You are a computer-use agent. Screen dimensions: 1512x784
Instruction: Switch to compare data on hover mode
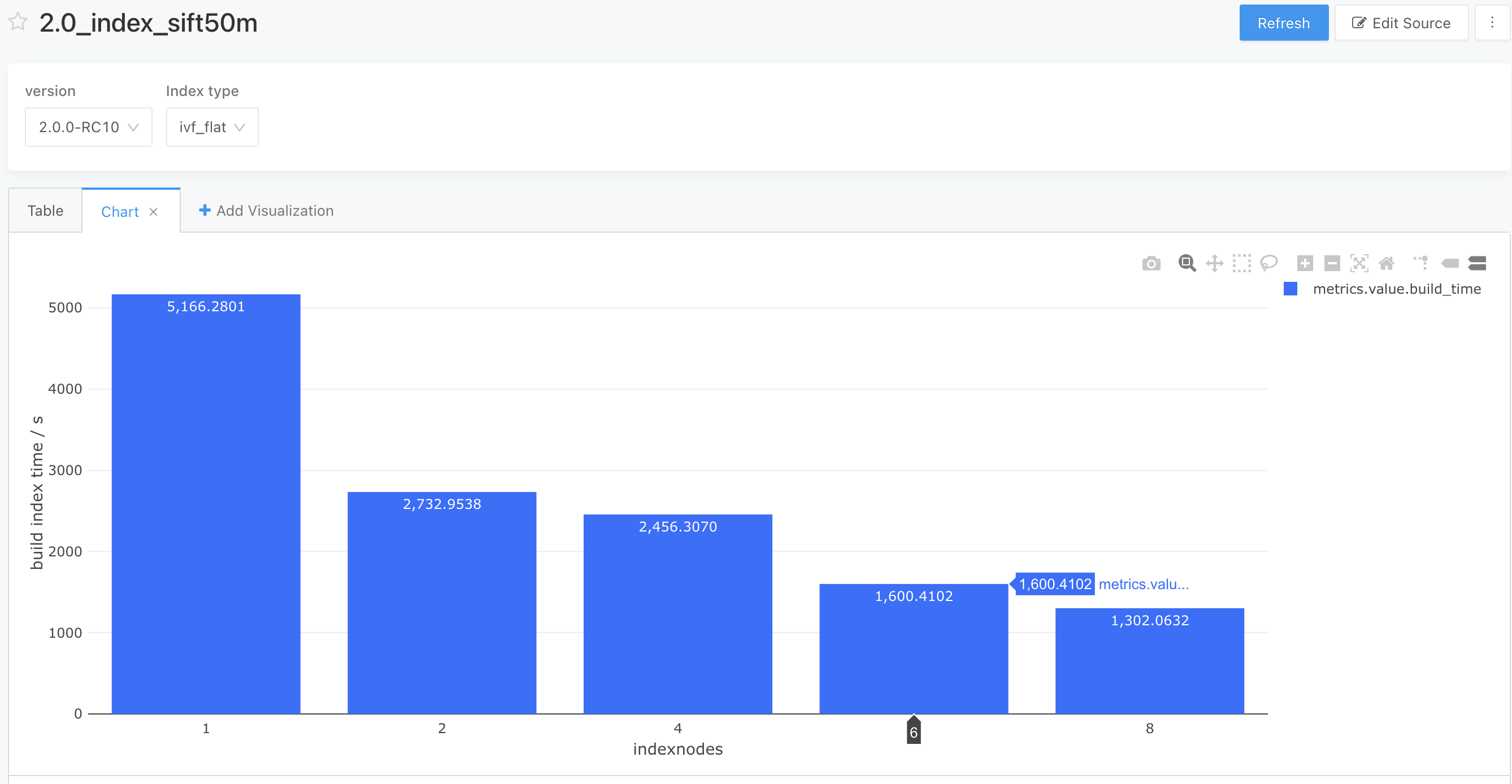click(1478, 263)
